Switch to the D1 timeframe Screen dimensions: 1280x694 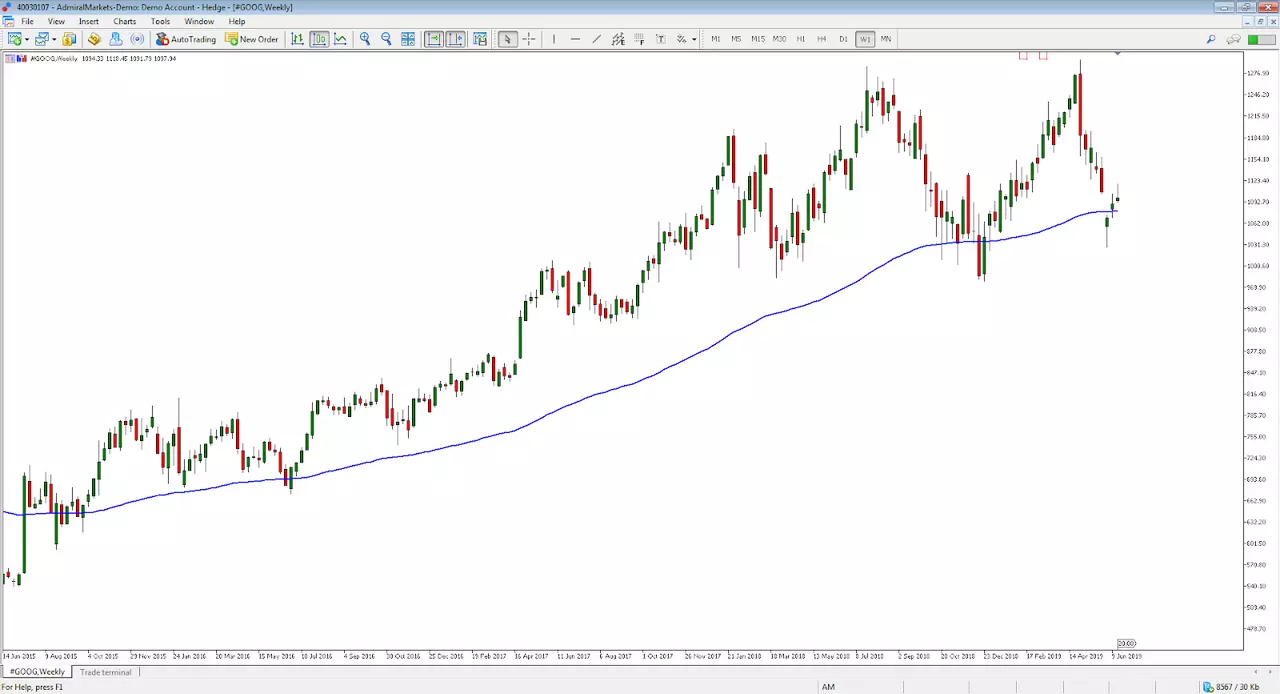(x=843, y=39)
